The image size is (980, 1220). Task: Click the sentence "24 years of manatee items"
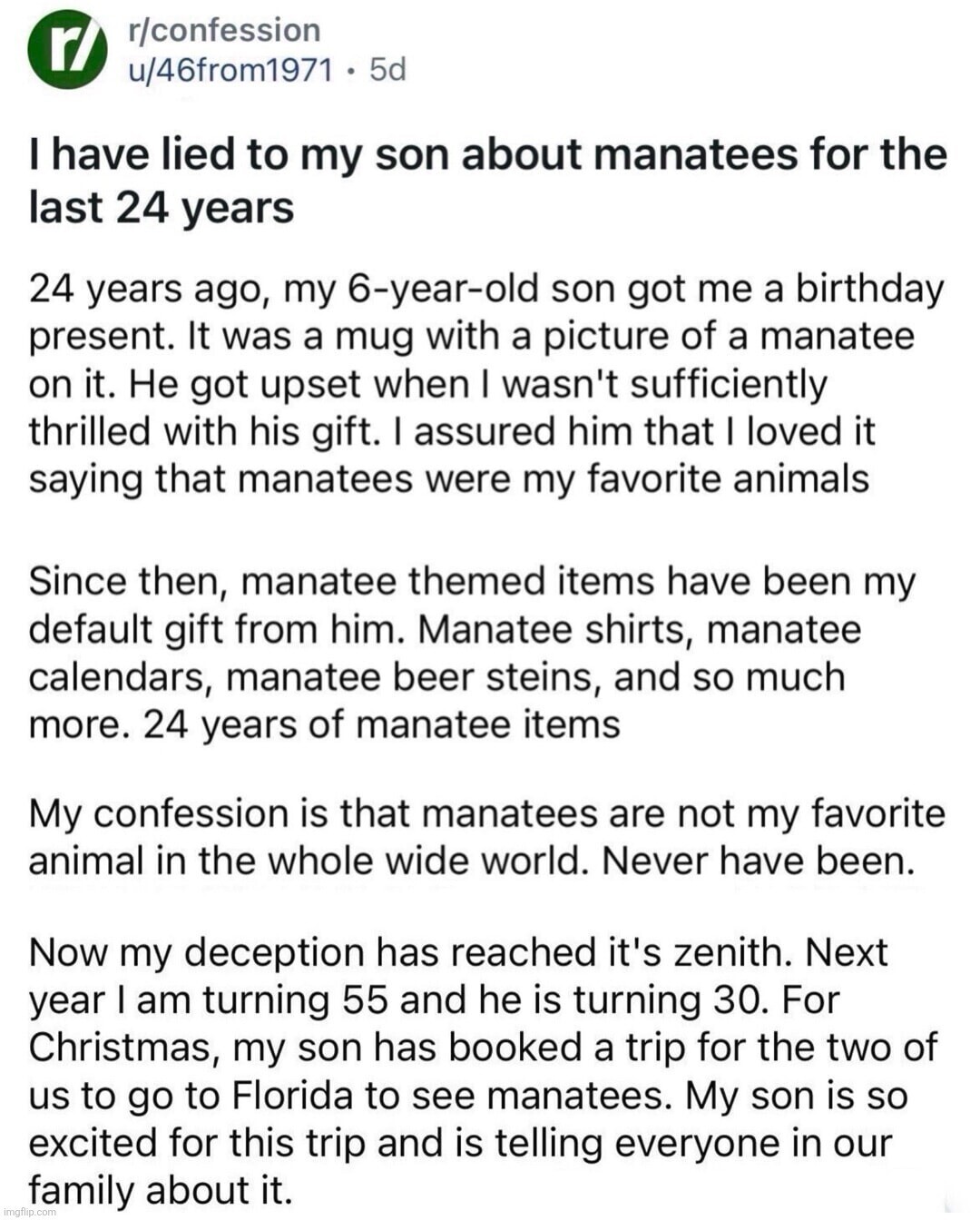382,723
